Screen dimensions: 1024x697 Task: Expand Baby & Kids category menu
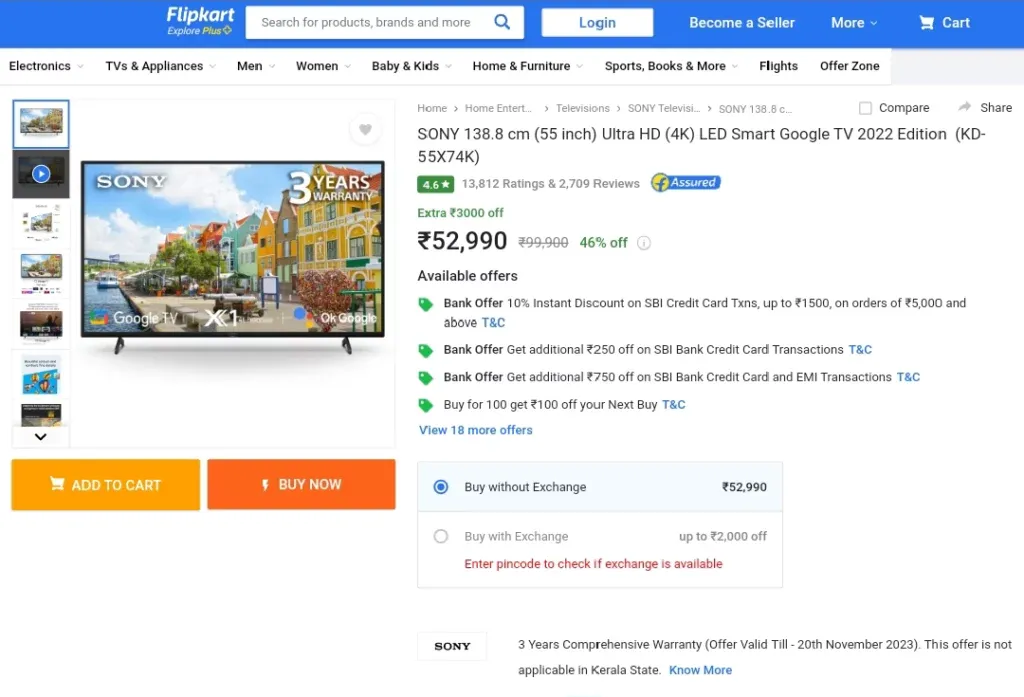[x=411, y=66]
